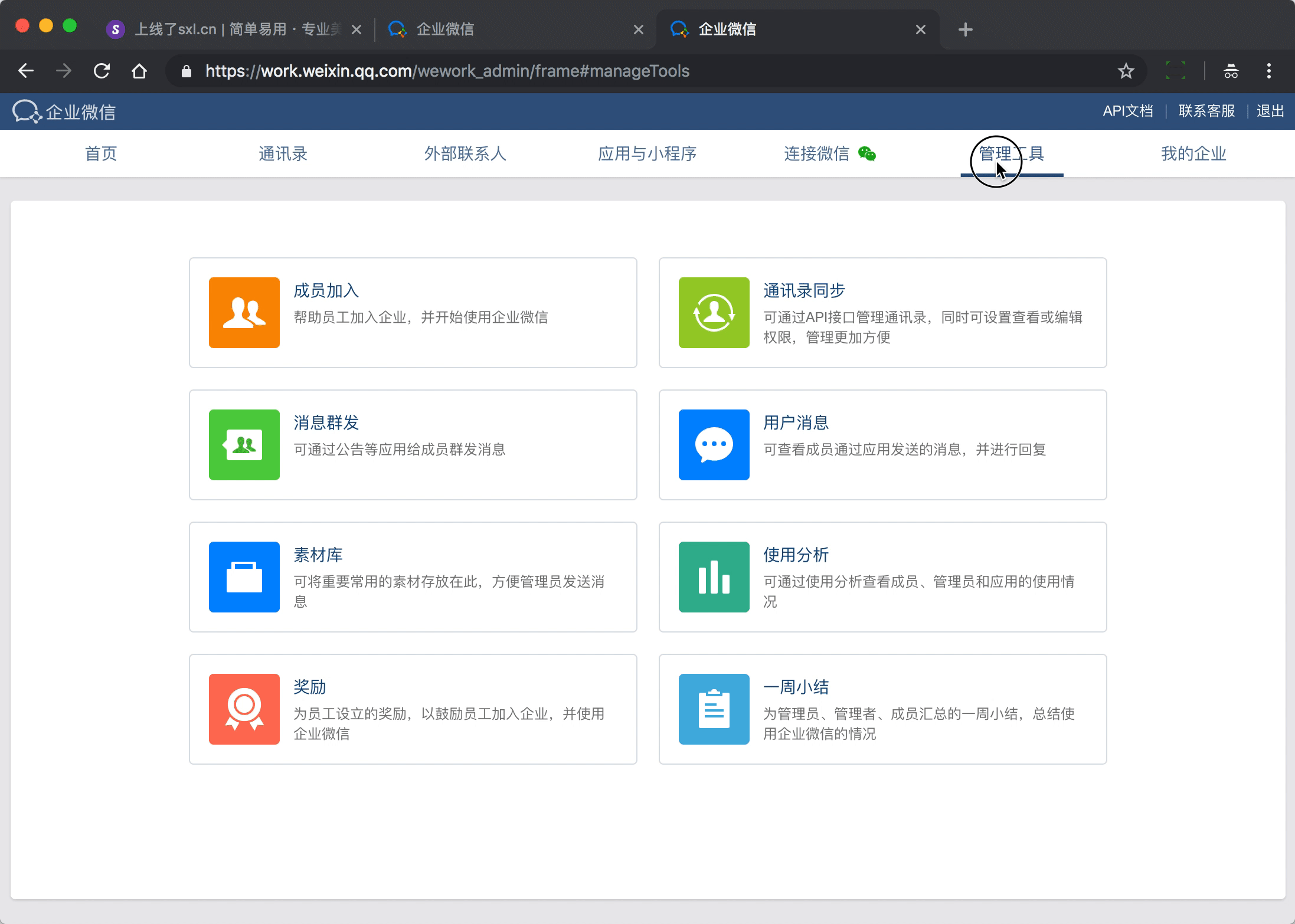The height and width of the screenshot is (924, 1295).
Task: Click the browser home icon
Action: coord(139,71)
